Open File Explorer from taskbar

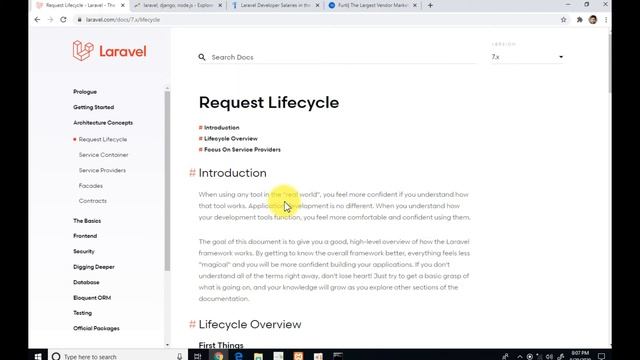pos(258,356)
